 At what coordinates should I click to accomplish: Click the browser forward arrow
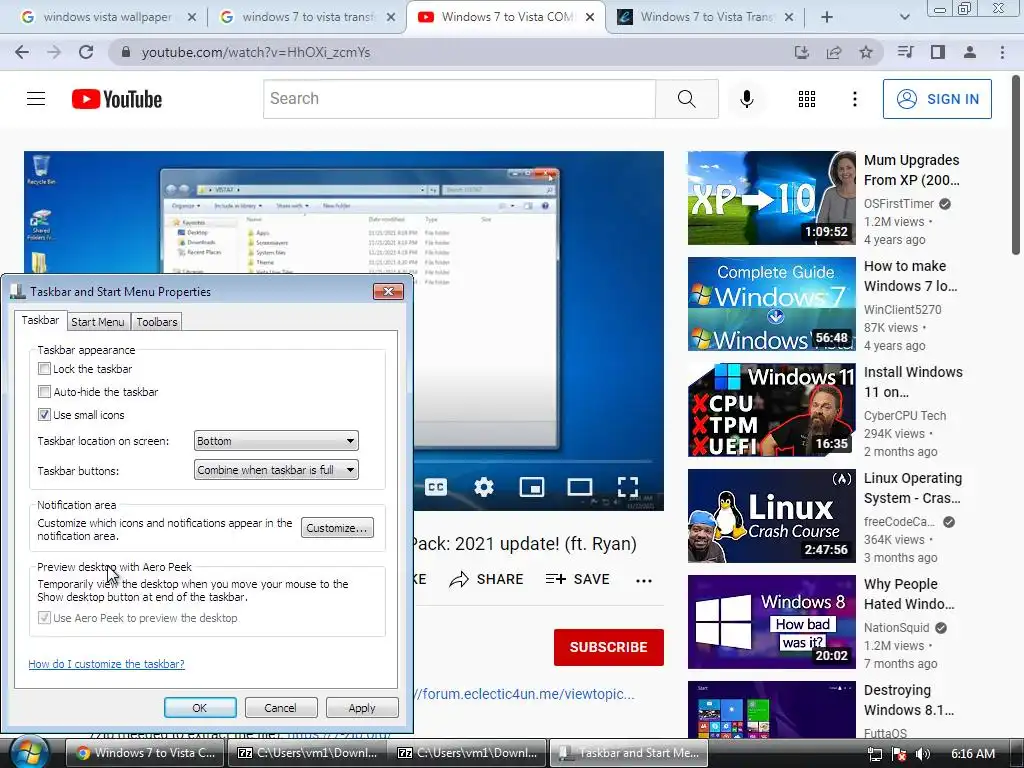coord(54,52)
